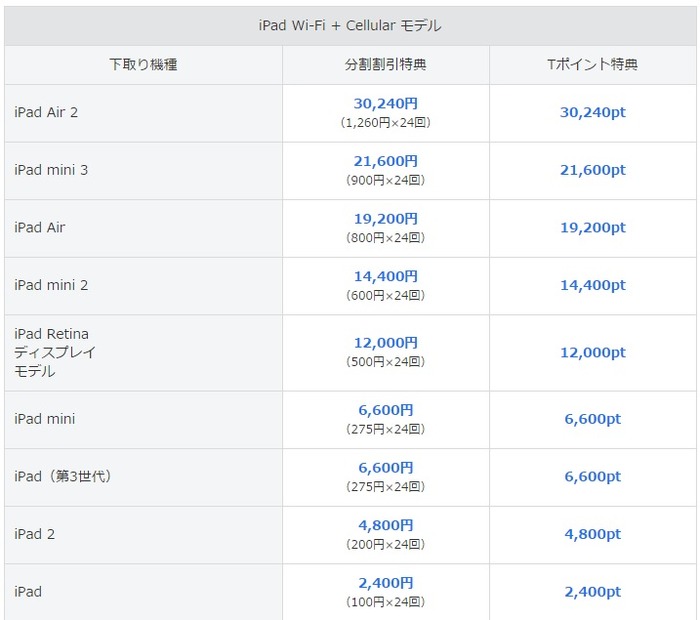Viewport: 700px width, 620px height.
Task: Click the 21,600円 discount amount
Action: (386, 161)
